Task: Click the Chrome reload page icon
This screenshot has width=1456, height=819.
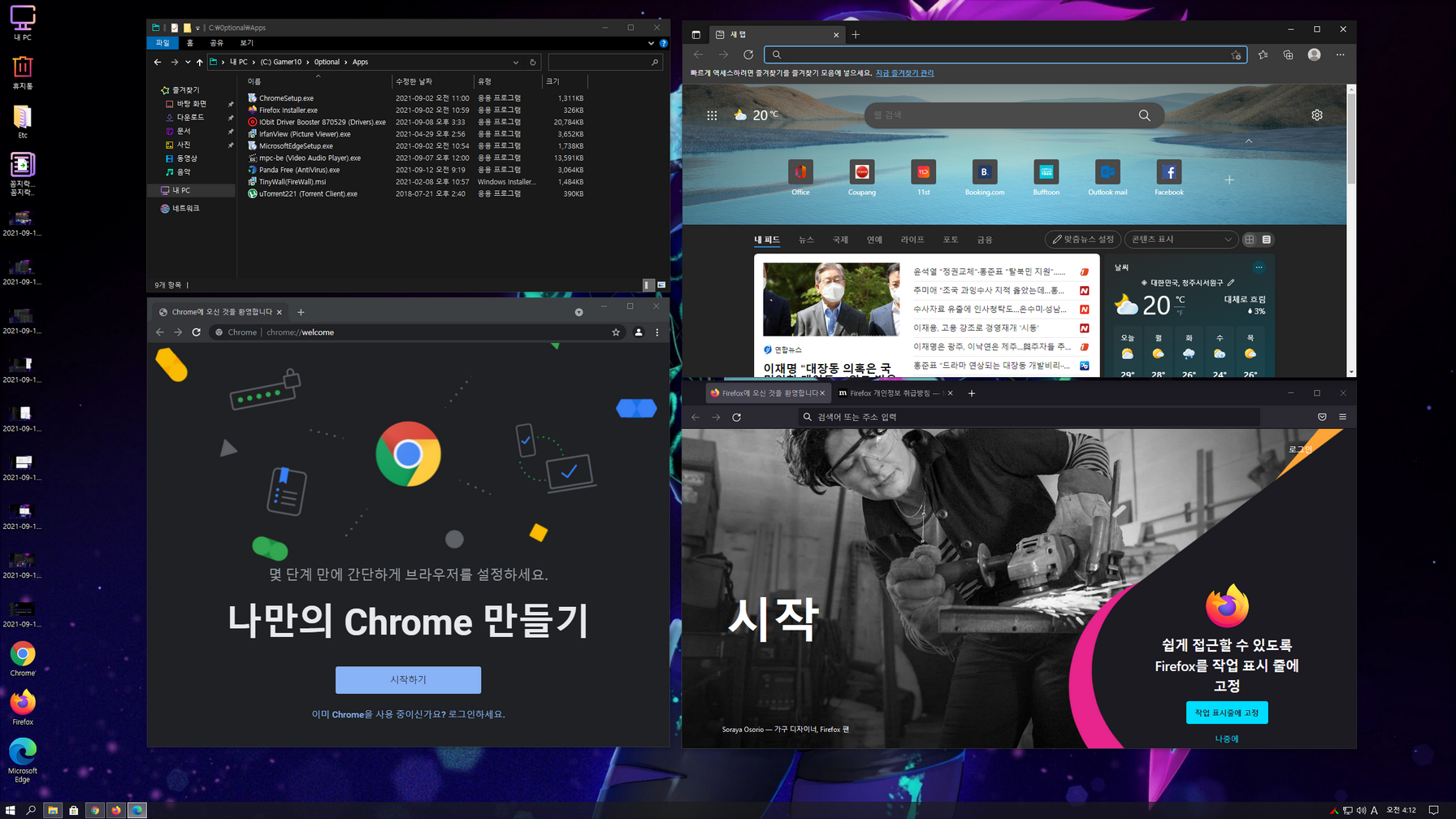Action: click(196, 332)
